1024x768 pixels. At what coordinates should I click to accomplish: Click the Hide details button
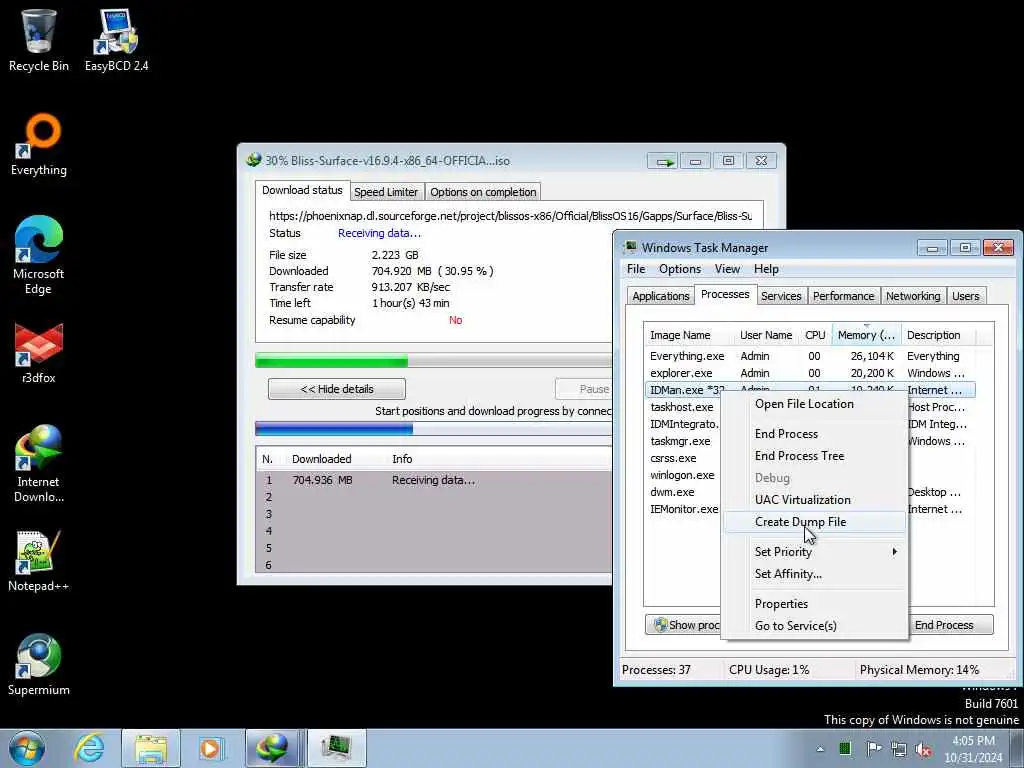tap(337, 389)
